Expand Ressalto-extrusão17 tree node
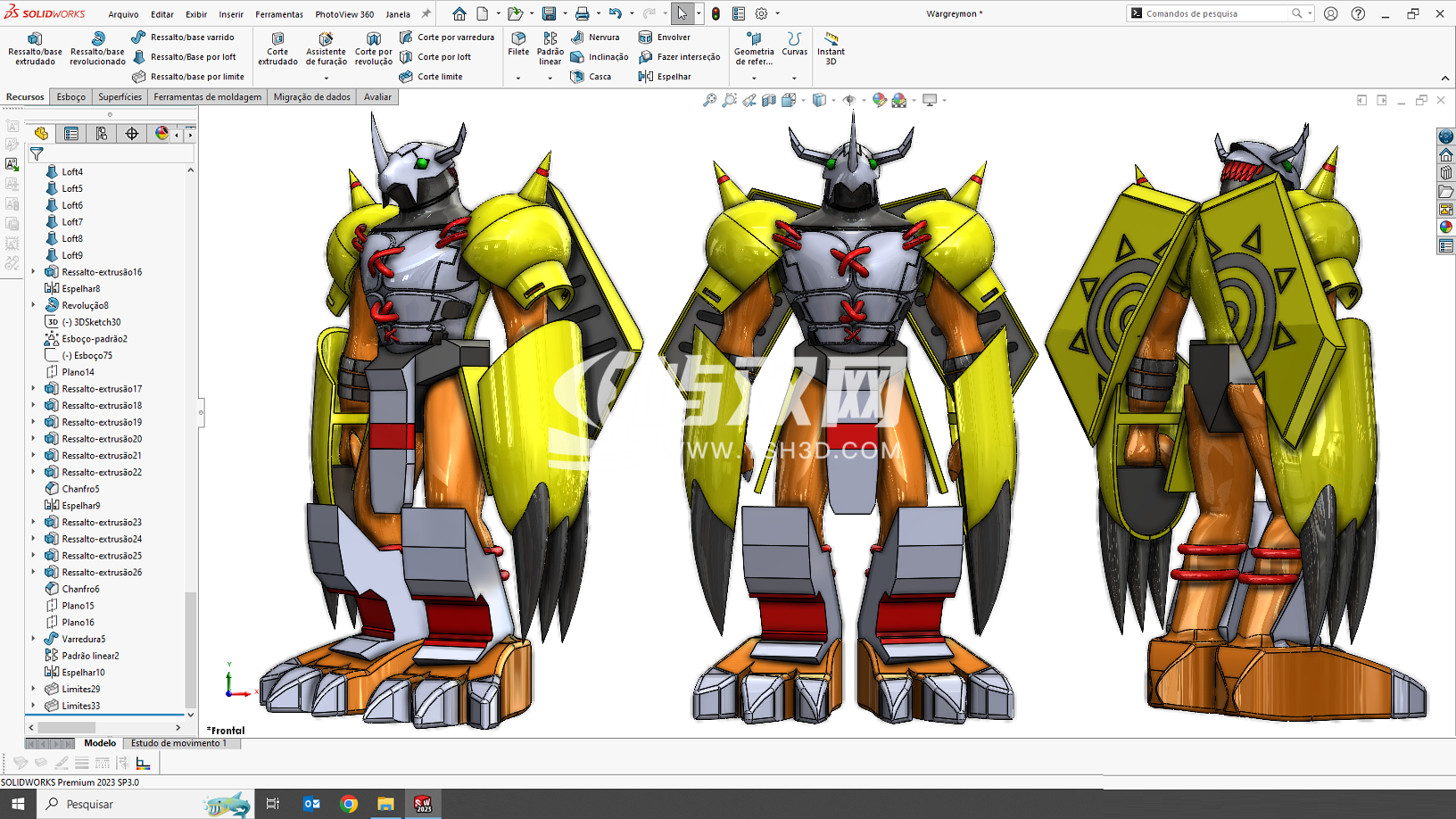The image size is (1456, 819). (x=34, y=389)
